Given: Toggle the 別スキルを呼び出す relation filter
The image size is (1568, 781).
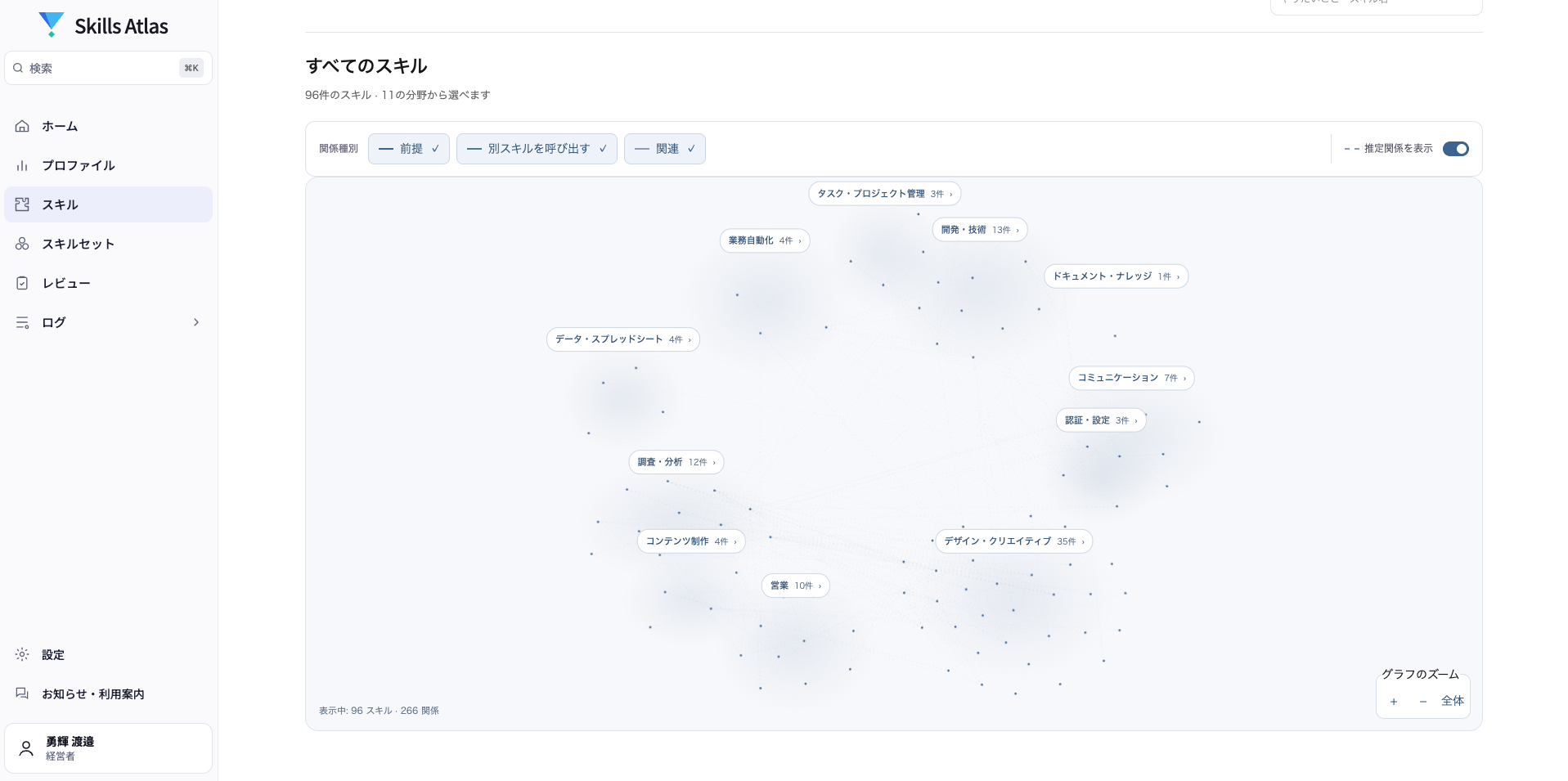Looking at the screenshot, I should tap(537, 149).
